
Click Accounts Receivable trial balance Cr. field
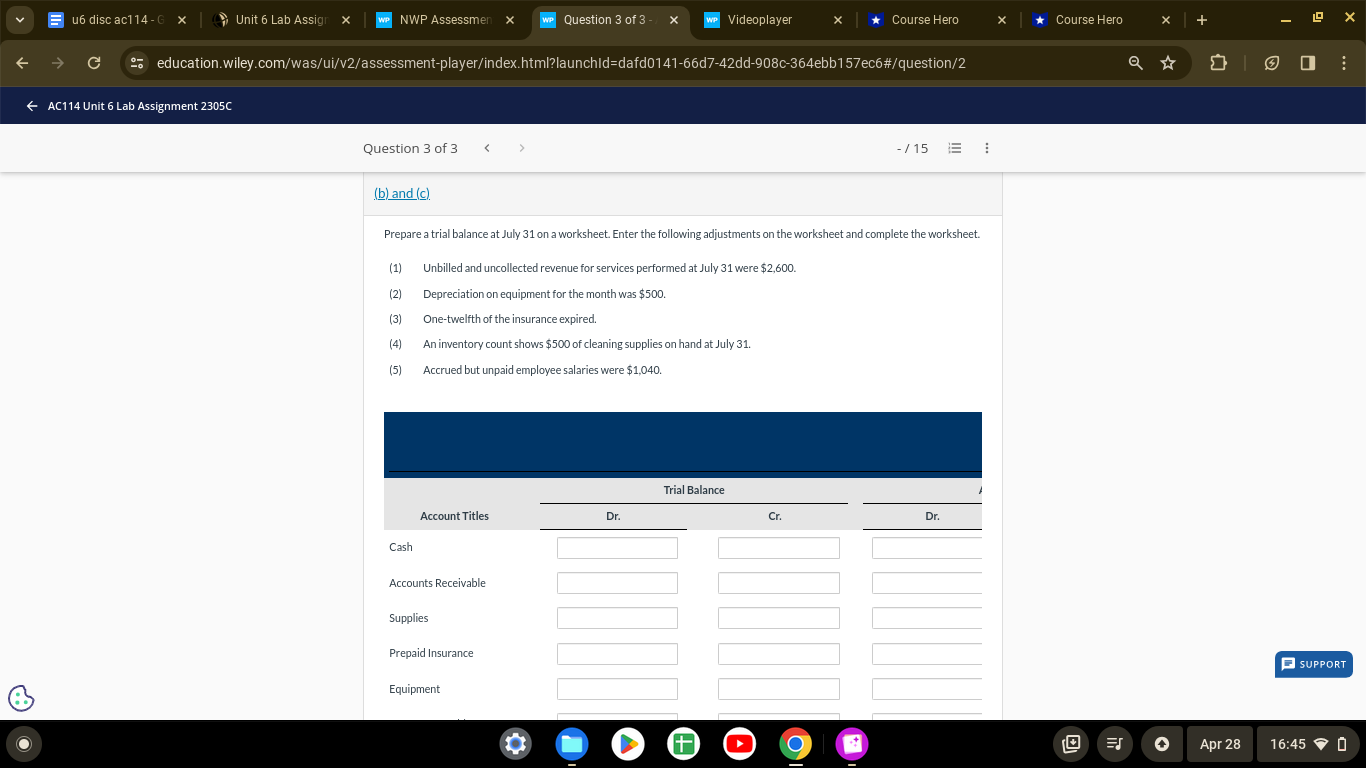[x=779, y=583]
